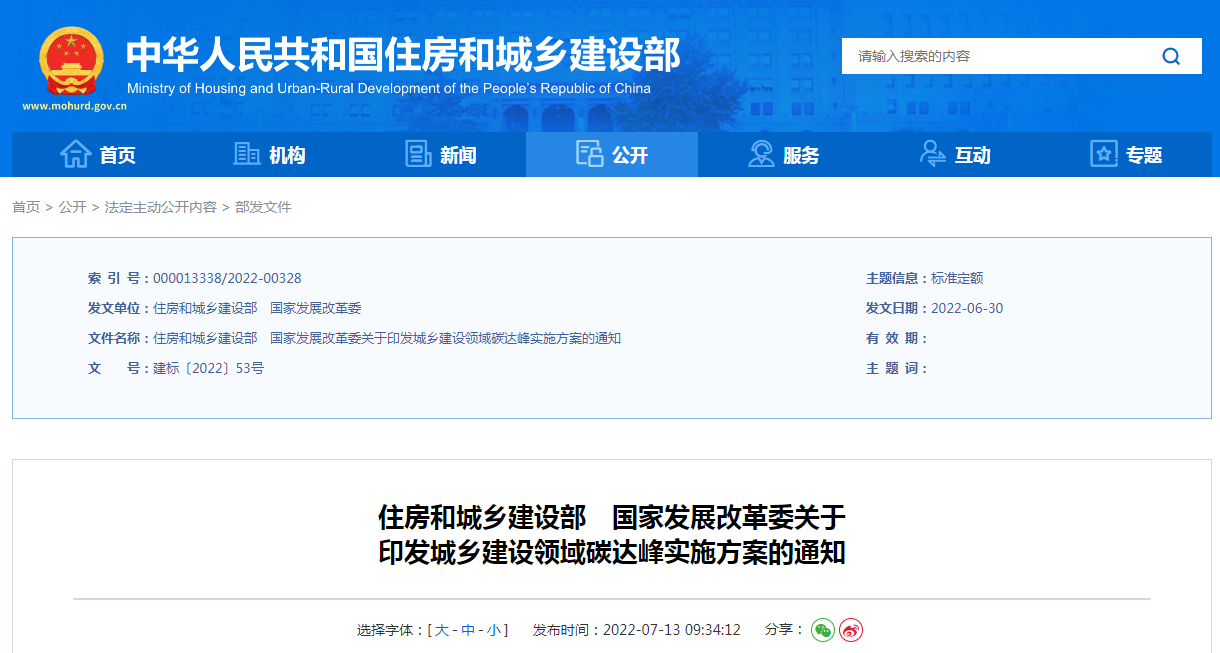Set font size to 大

click(x=442, y=630)
